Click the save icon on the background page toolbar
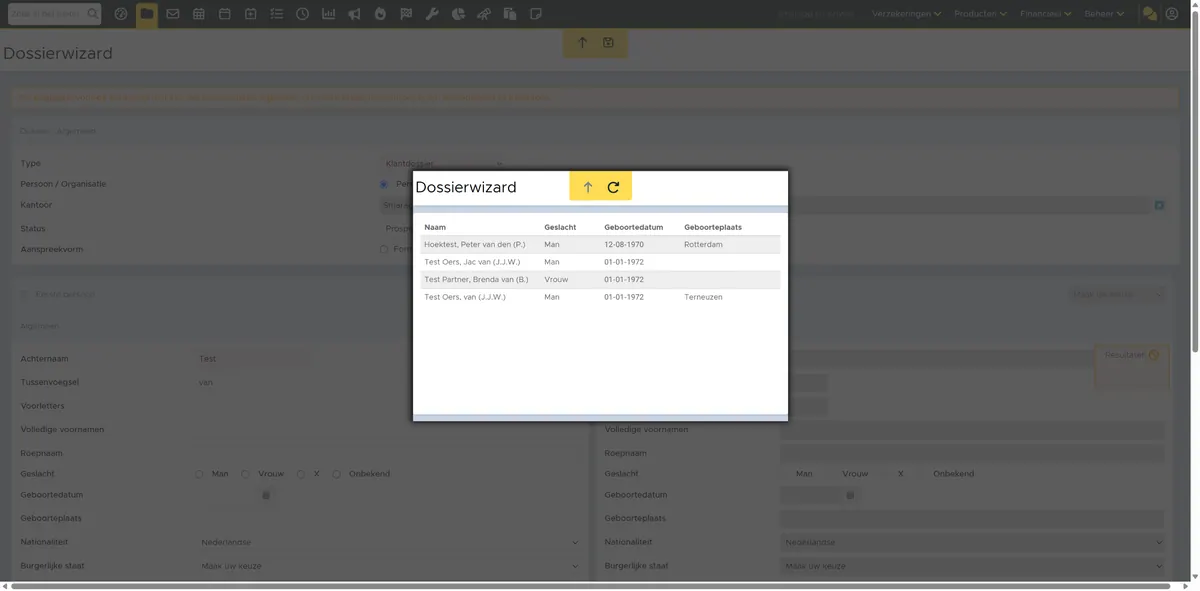The height and width of the screenshot is (591, 1200). (x=608, y=43)
